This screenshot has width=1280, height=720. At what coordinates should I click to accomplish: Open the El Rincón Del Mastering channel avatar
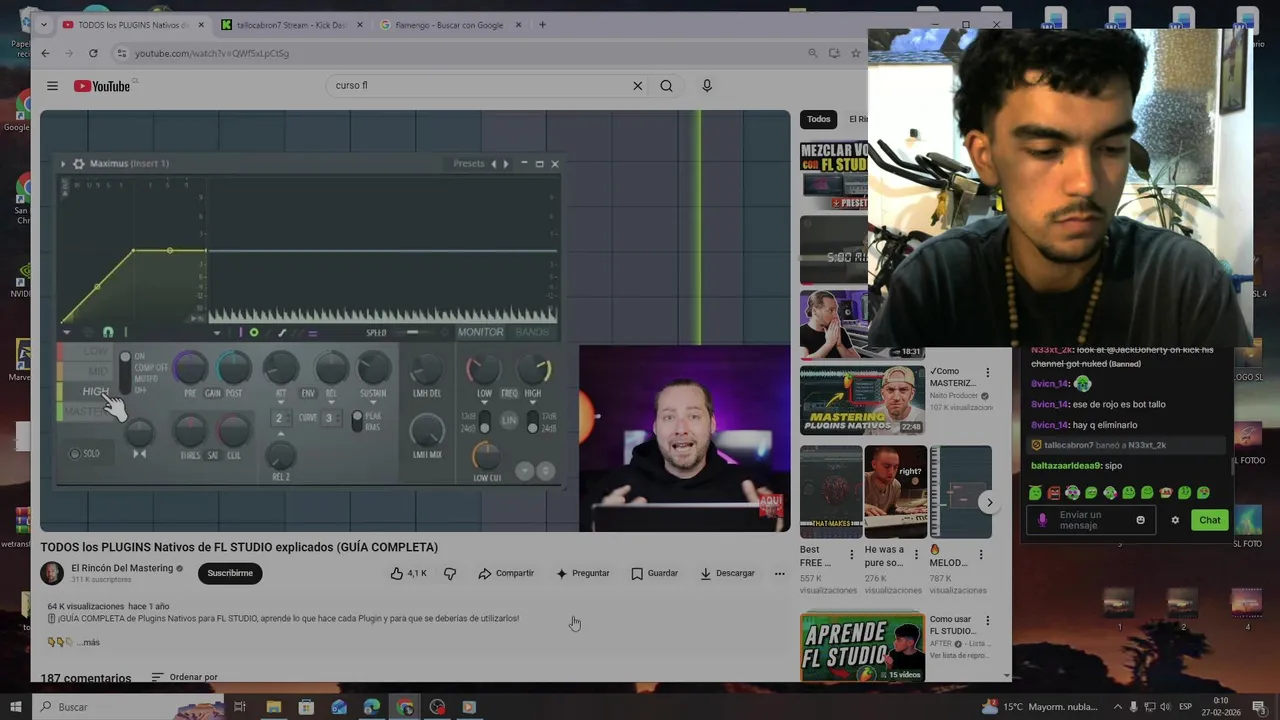click(52, 573)
